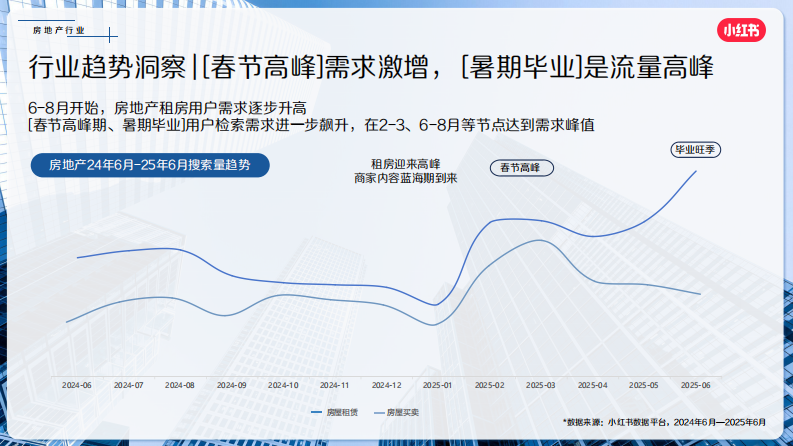The image size is (793, 446).
Task: Click the 2024-07 axis label
Action: [128, 385]
